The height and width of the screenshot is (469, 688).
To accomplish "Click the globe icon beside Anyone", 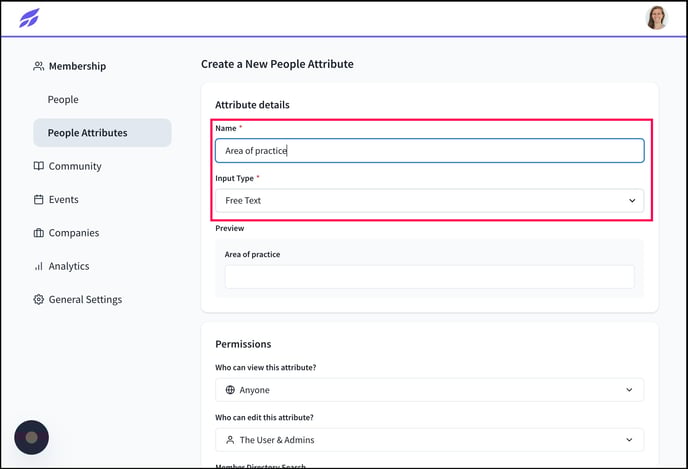I will click(x=230, y=390).
